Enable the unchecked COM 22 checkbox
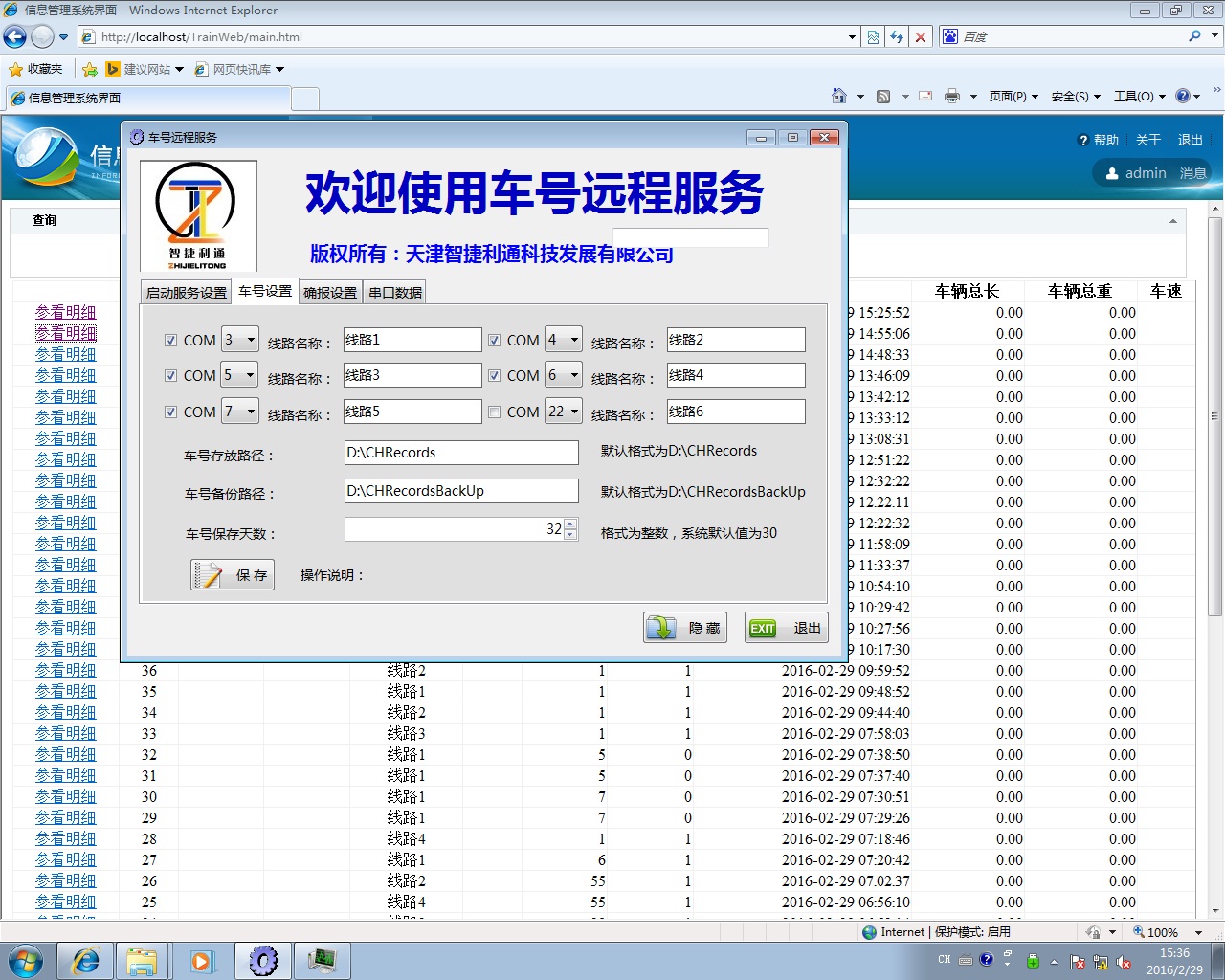 click(x=494, y=412)
